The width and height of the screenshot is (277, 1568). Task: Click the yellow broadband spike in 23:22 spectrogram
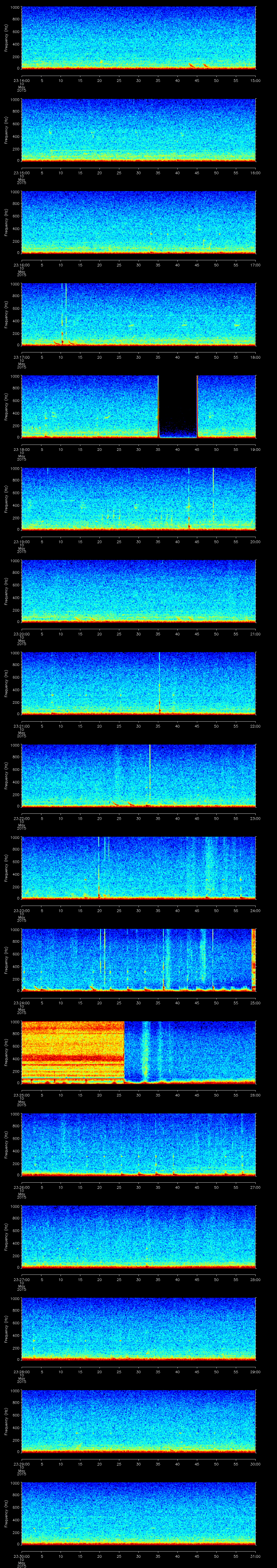click(x=150, y=773)
